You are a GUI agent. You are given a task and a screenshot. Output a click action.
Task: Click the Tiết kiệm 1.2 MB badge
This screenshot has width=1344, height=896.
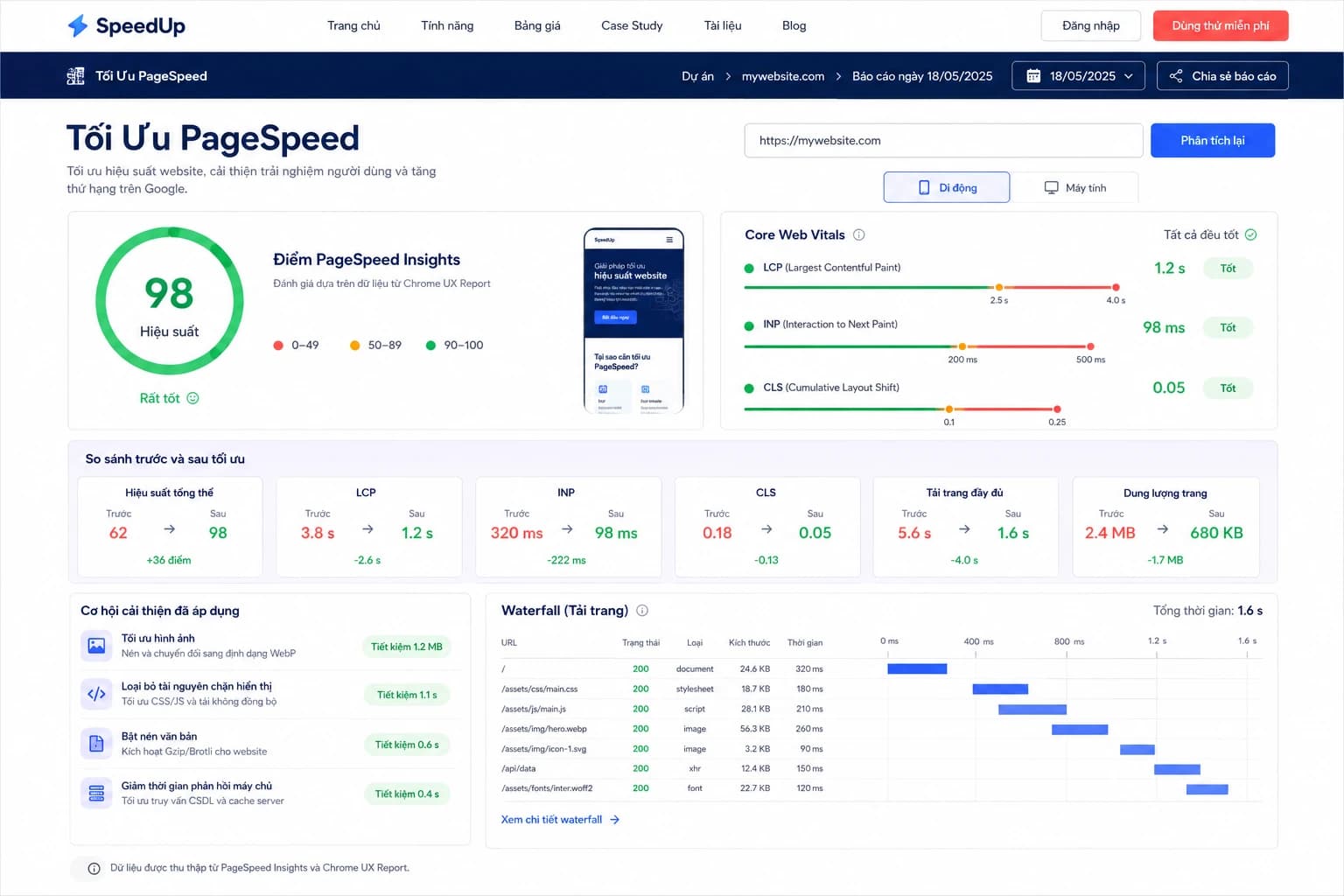[407, 647]
